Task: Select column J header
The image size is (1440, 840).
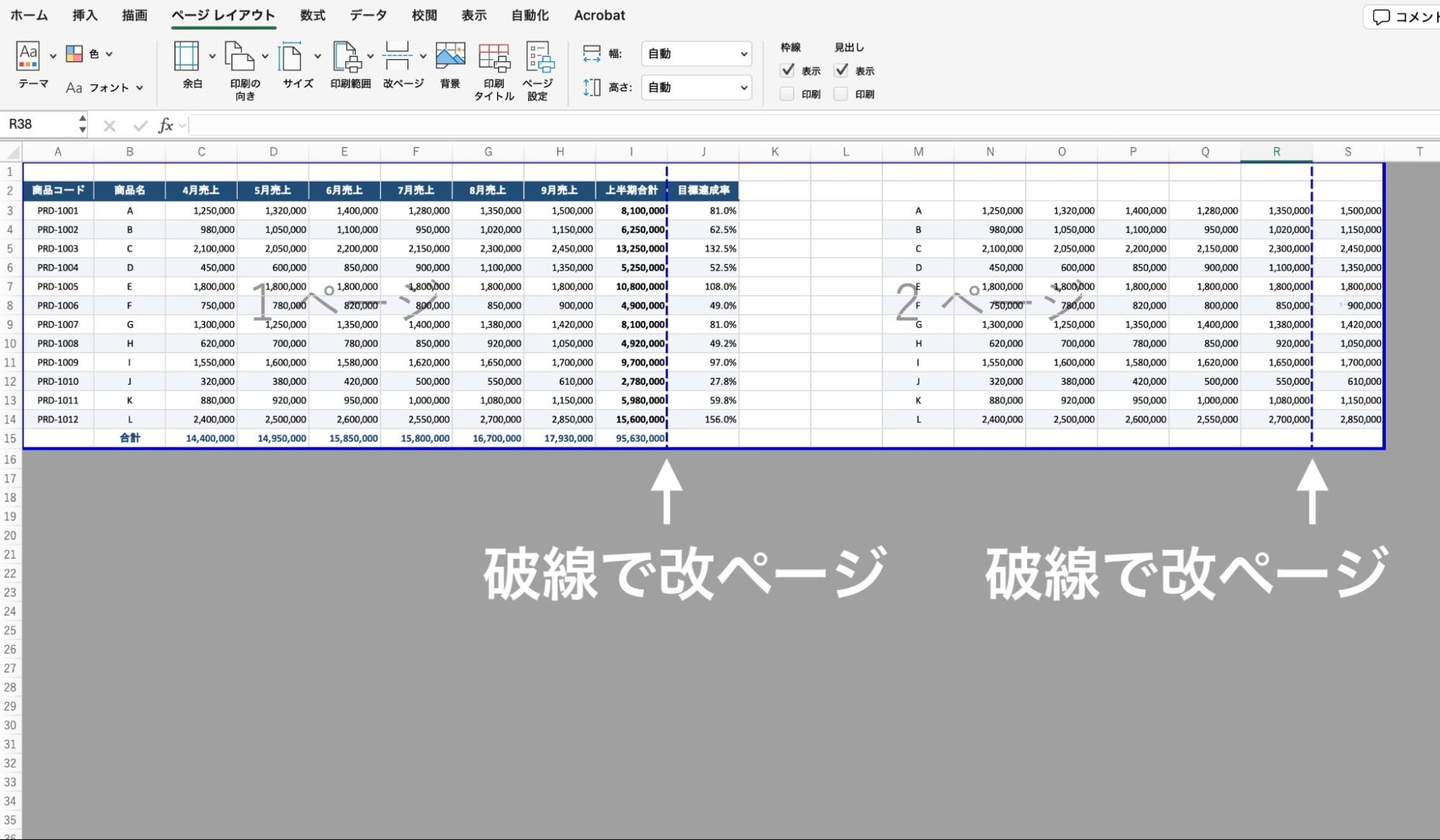Action: 703,152
